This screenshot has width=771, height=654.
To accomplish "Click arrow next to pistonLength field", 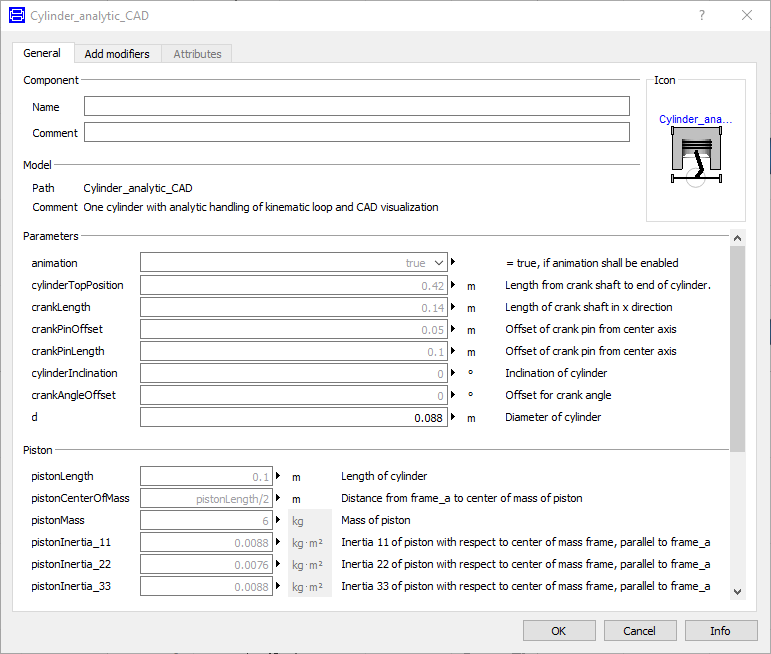I will click(x=278, y=476).
